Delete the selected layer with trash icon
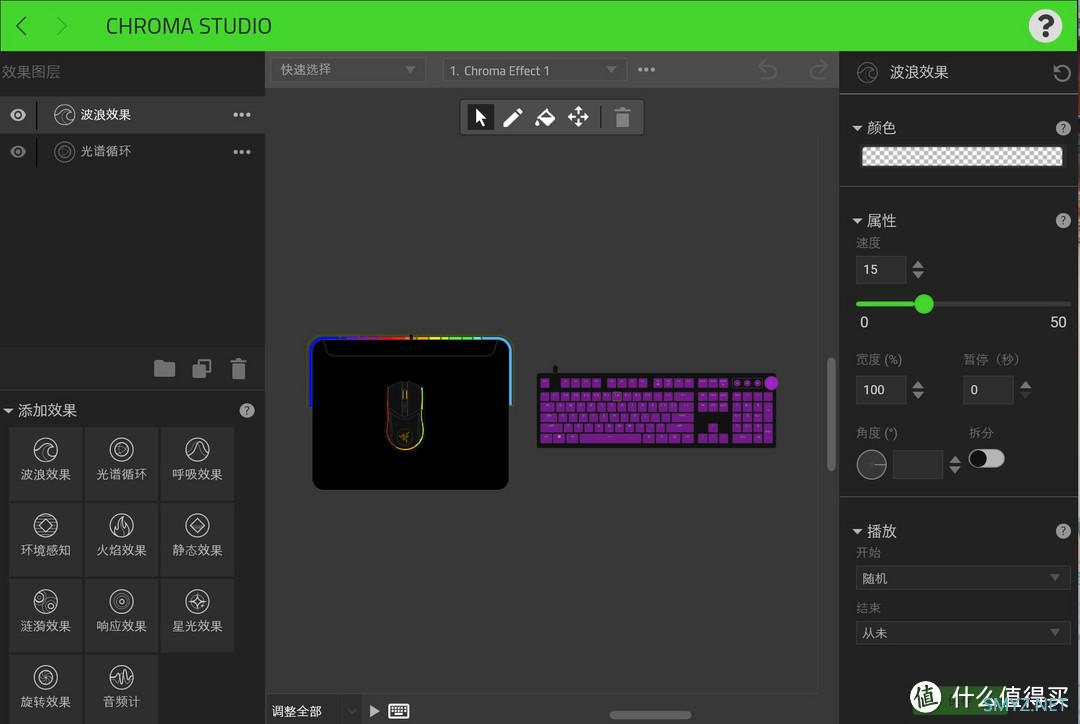 238,369
